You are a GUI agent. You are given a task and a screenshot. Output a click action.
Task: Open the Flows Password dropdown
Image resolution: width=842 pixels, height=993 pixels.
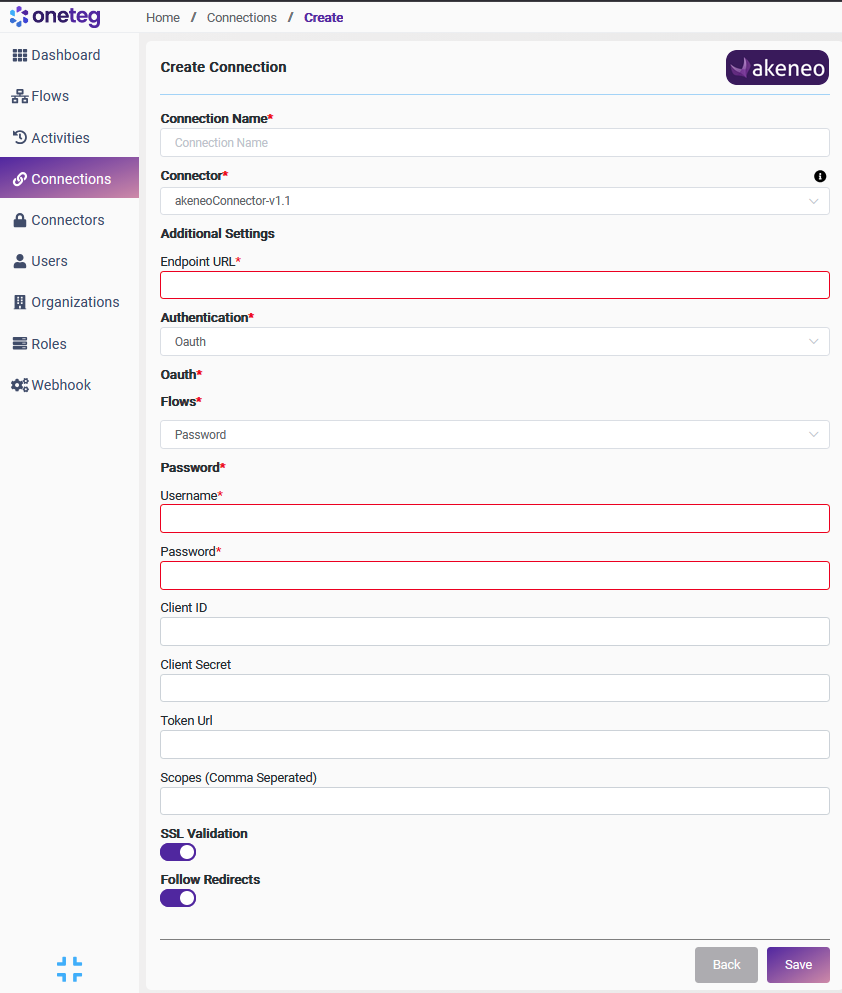point(494,435)
